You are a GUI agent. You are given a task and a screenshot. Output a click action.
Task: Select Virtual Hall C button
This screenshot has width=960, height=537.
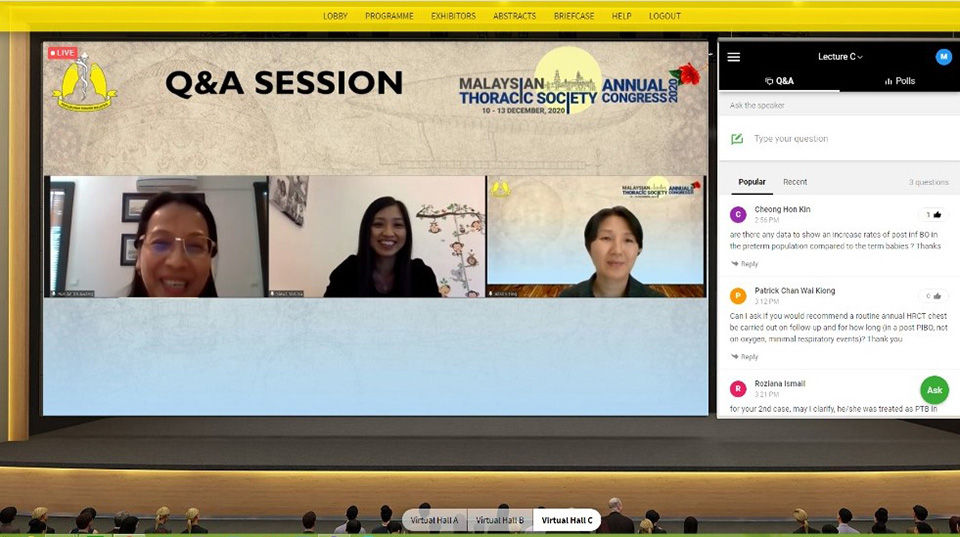567,520
